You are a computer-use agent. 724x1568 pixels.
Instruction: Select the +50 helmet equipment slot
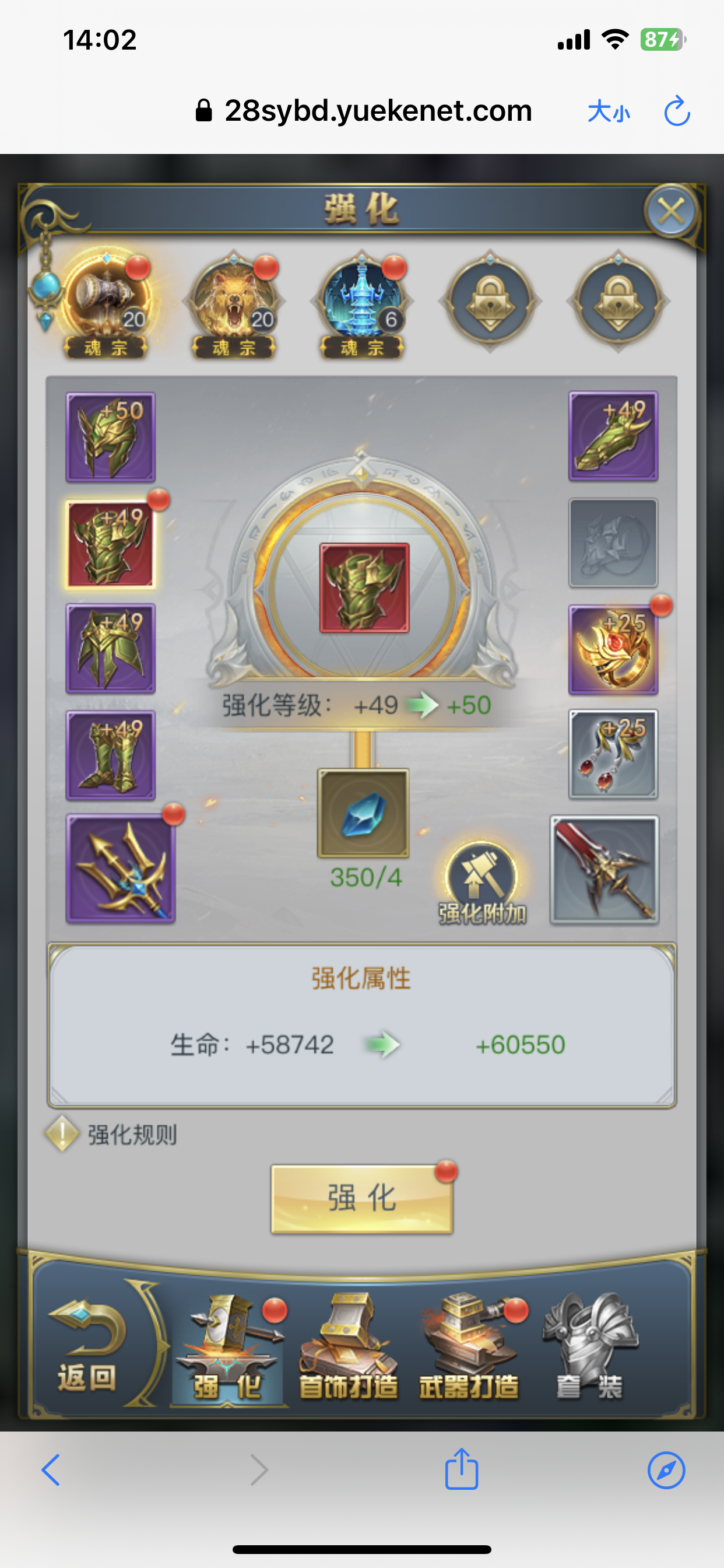coord(111,437)
